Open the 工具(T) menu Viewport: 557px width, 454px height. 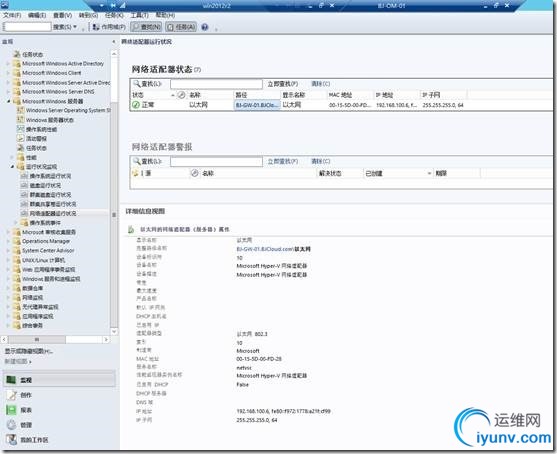pos(139,15)
